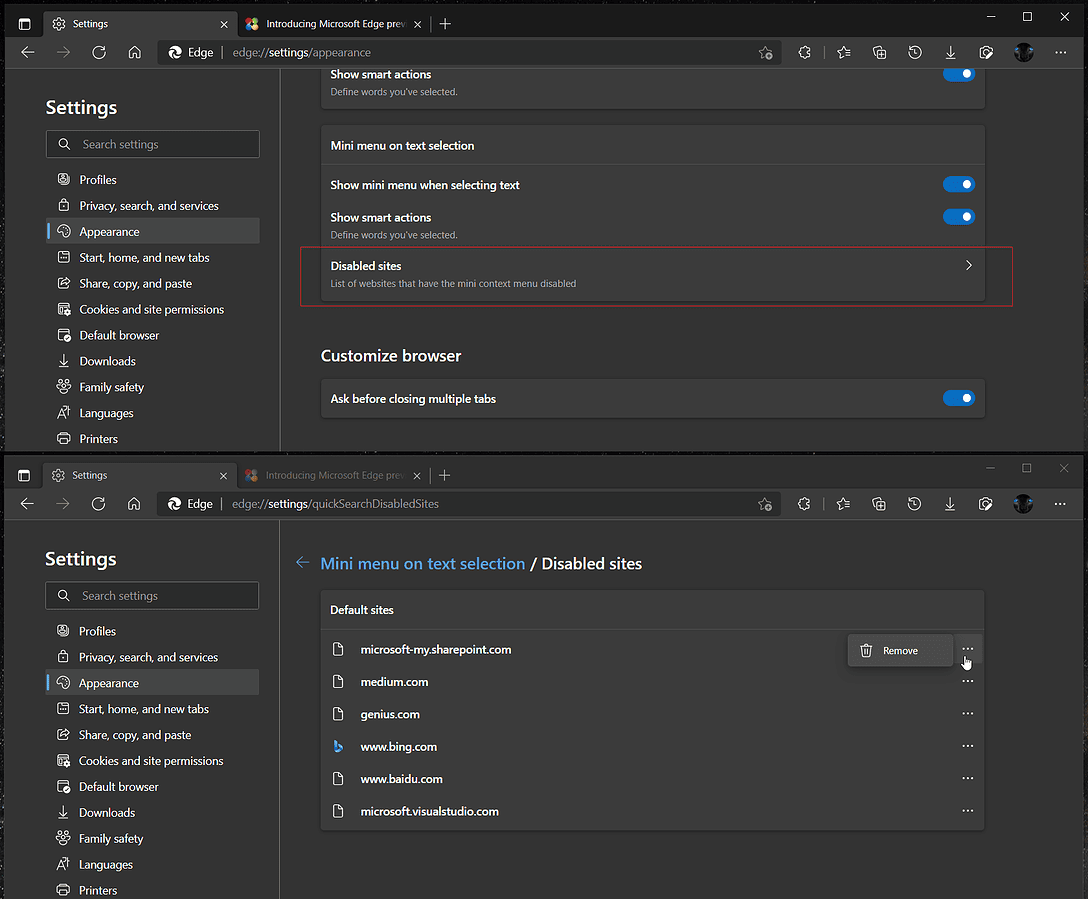Screen dimensions: 1088x899
Task: Disable Show mini menu when selecting text
Action: [x=958, y=184]
